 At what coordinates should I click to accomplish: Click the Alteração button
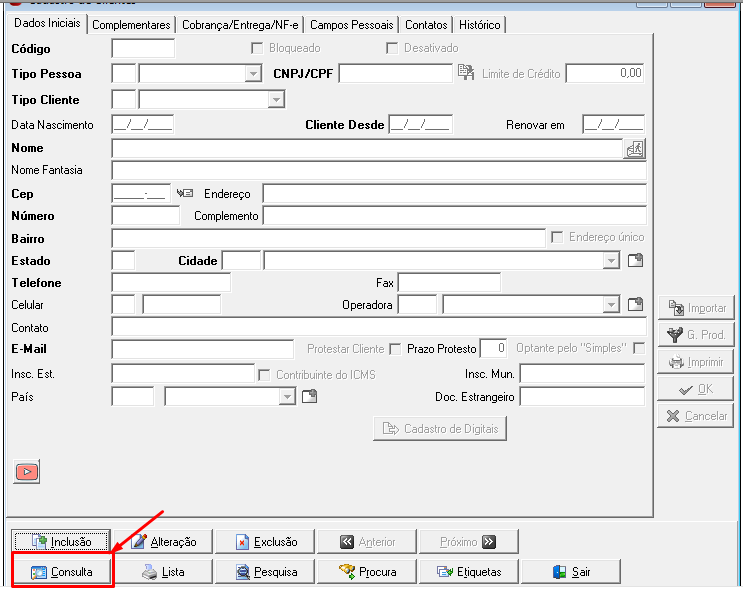pos(163,542)
